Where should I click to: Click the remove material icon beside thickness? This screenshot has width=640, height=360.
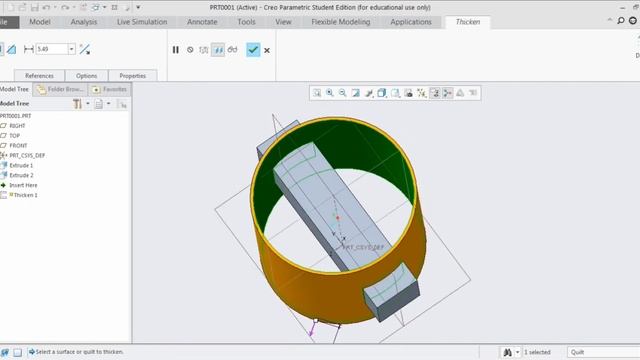point(11,49)
